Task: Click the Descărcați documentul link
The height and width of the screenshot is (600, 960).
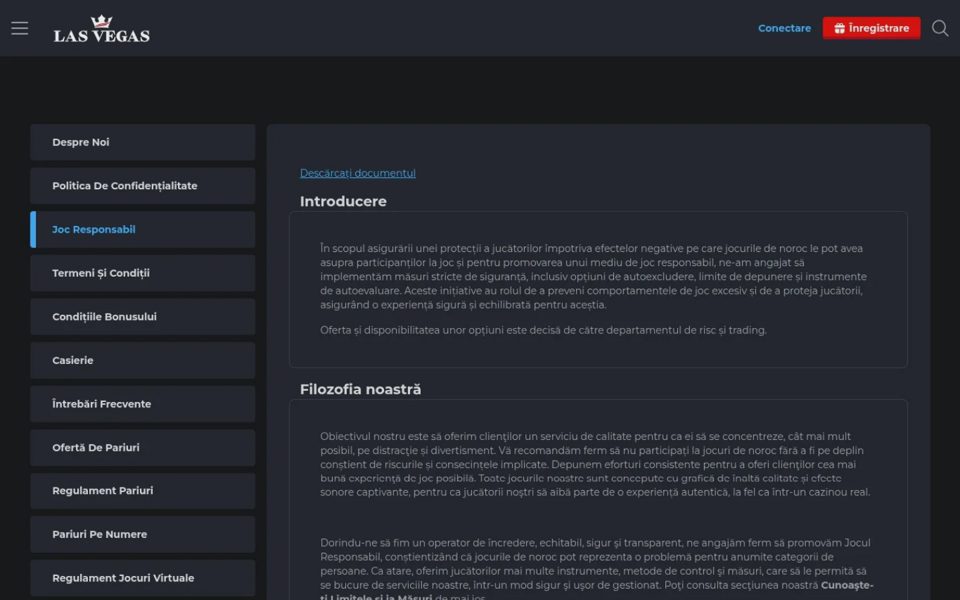Action: [x=358, y=173]
